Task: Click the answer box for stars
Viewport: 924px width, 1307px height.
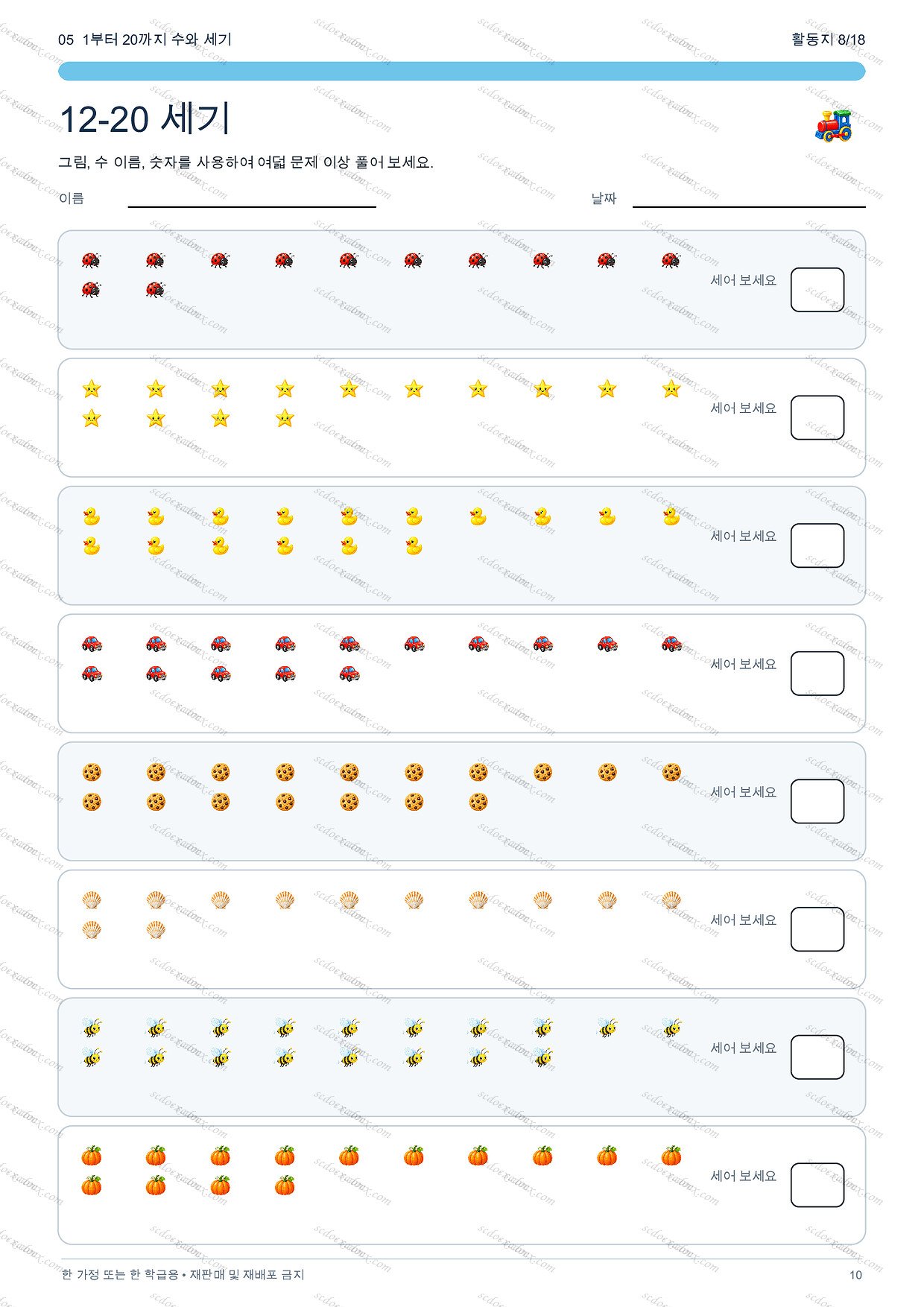Action: click(817, 417)
